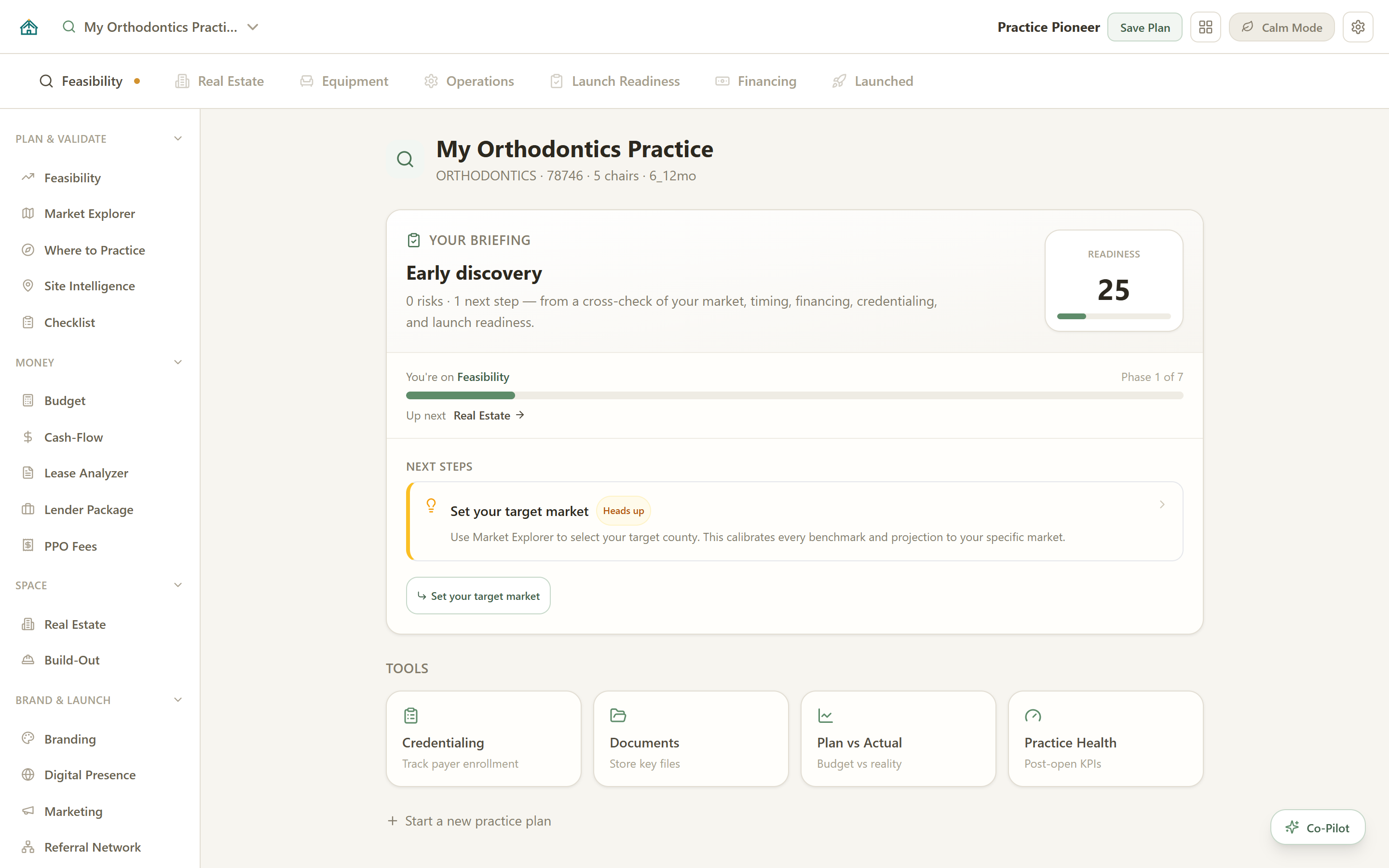Click the Lease Analyzer document icon
The height and width of the screenshot is (868, 1389).
(28, 473)
